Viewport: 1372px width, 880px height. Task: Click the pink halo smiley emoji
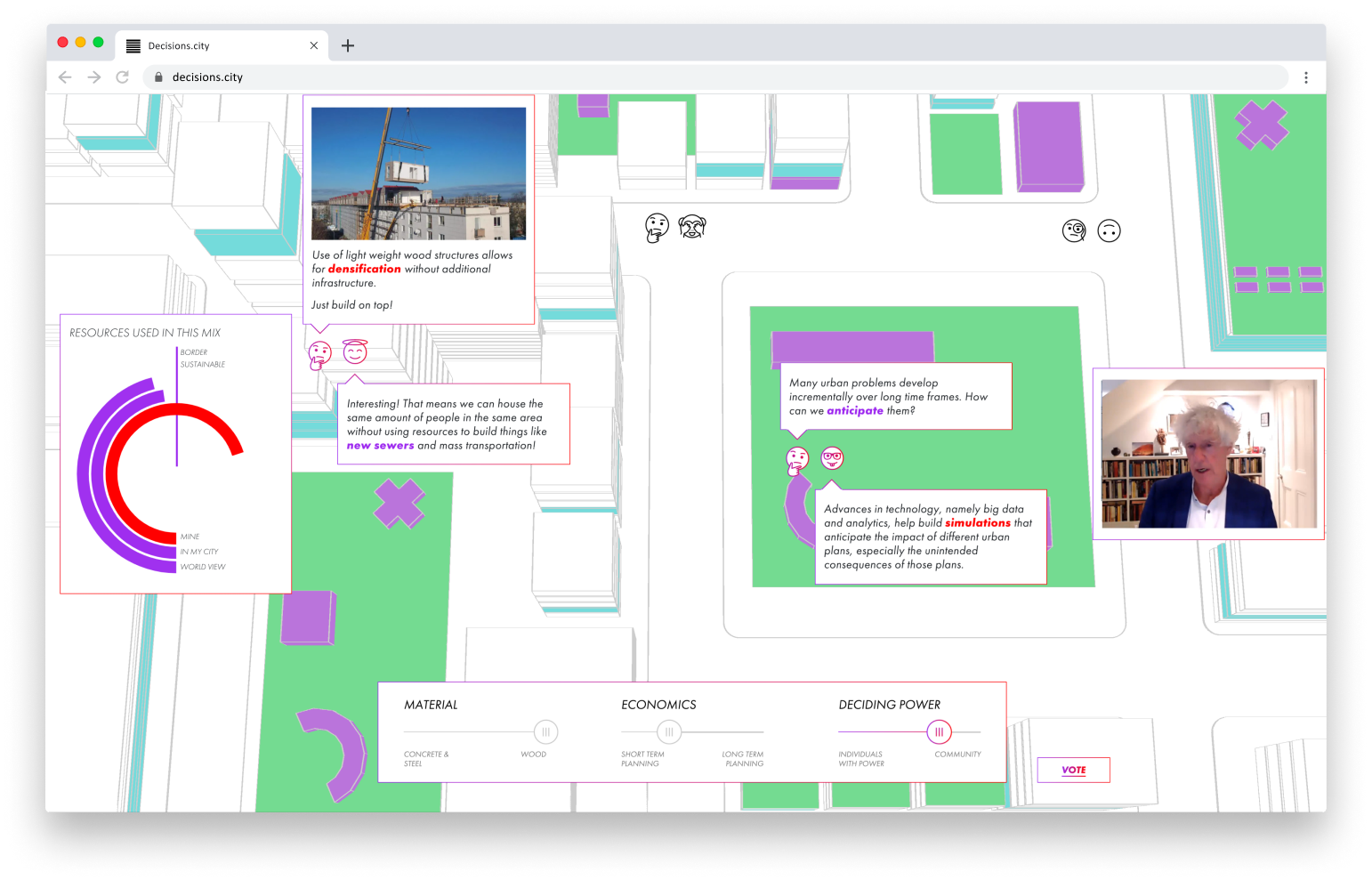pyautogui.click(x=355, y=352)
